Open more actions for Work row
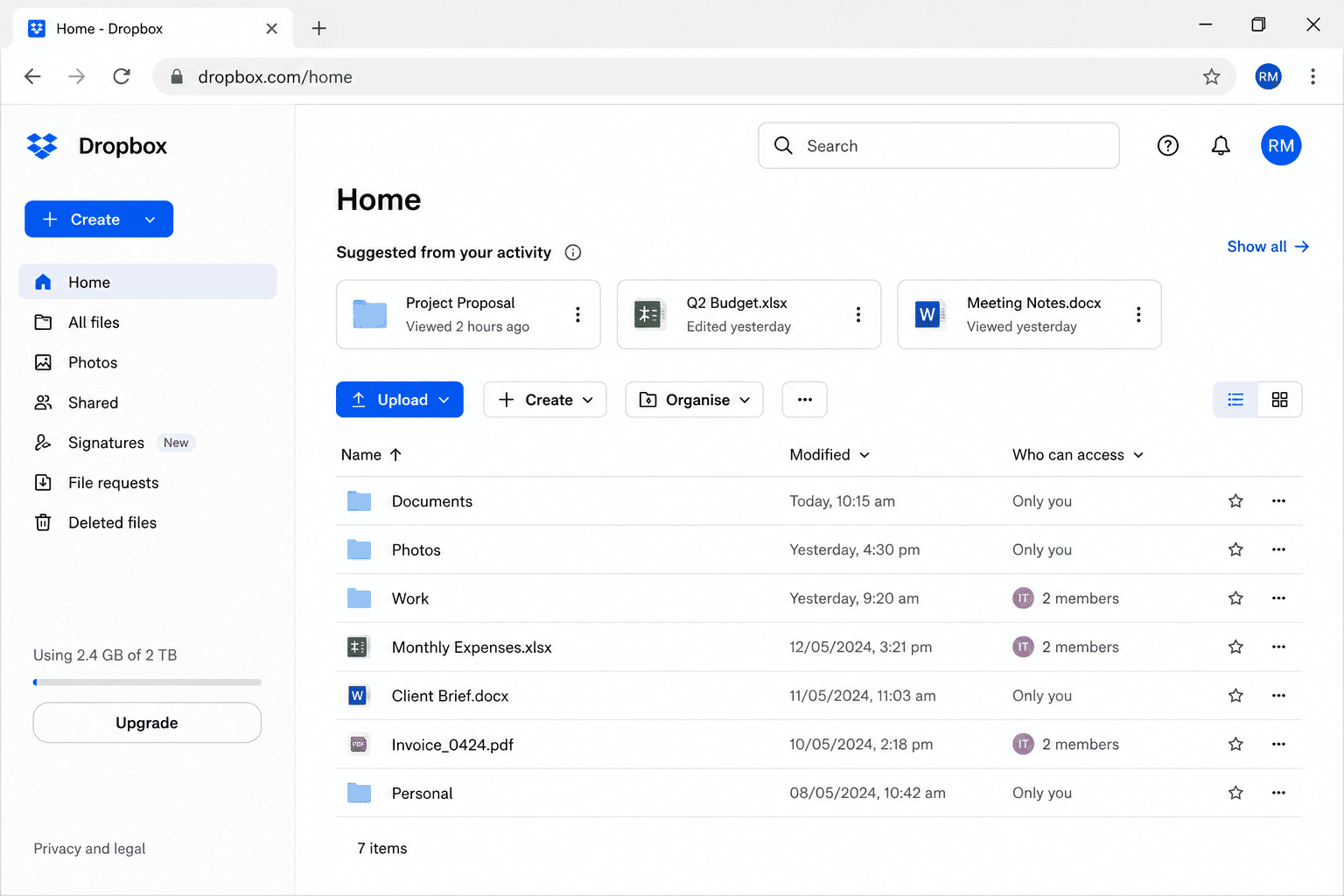Image resolution: width=1344 pixels, height=896 pixels. click(1278, 598)
